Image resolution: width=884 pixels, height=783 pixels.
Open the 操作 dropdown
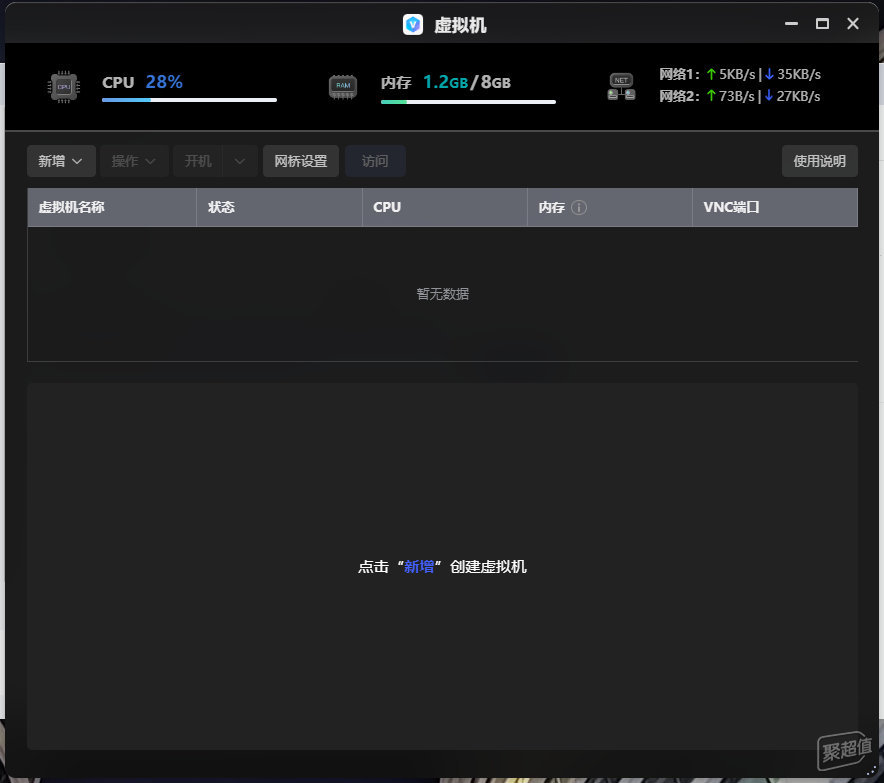pos(134,161)
